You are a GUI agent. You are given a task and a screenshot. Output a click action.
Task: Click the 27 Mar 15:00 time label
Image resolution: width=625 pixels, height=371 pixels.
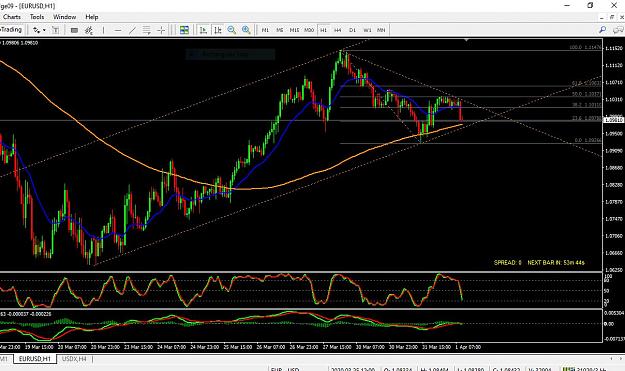(x=337, y=347)
